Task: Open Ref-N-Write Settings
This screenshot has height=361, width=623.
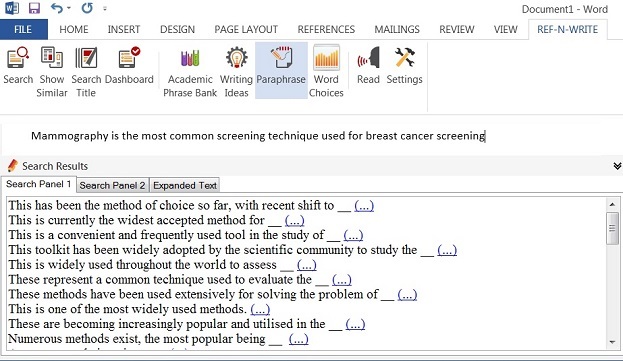Action: 404,66
